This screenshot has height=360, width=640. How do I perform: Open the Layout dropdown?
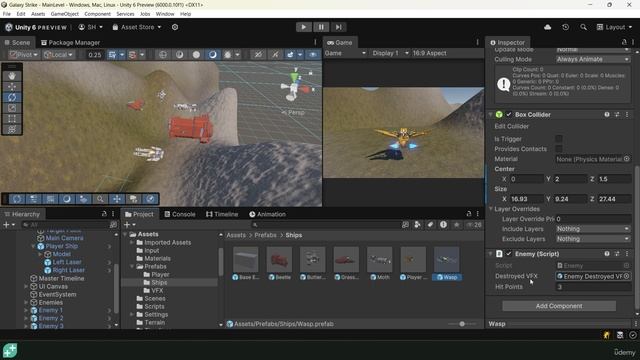(x=614, y=27)
